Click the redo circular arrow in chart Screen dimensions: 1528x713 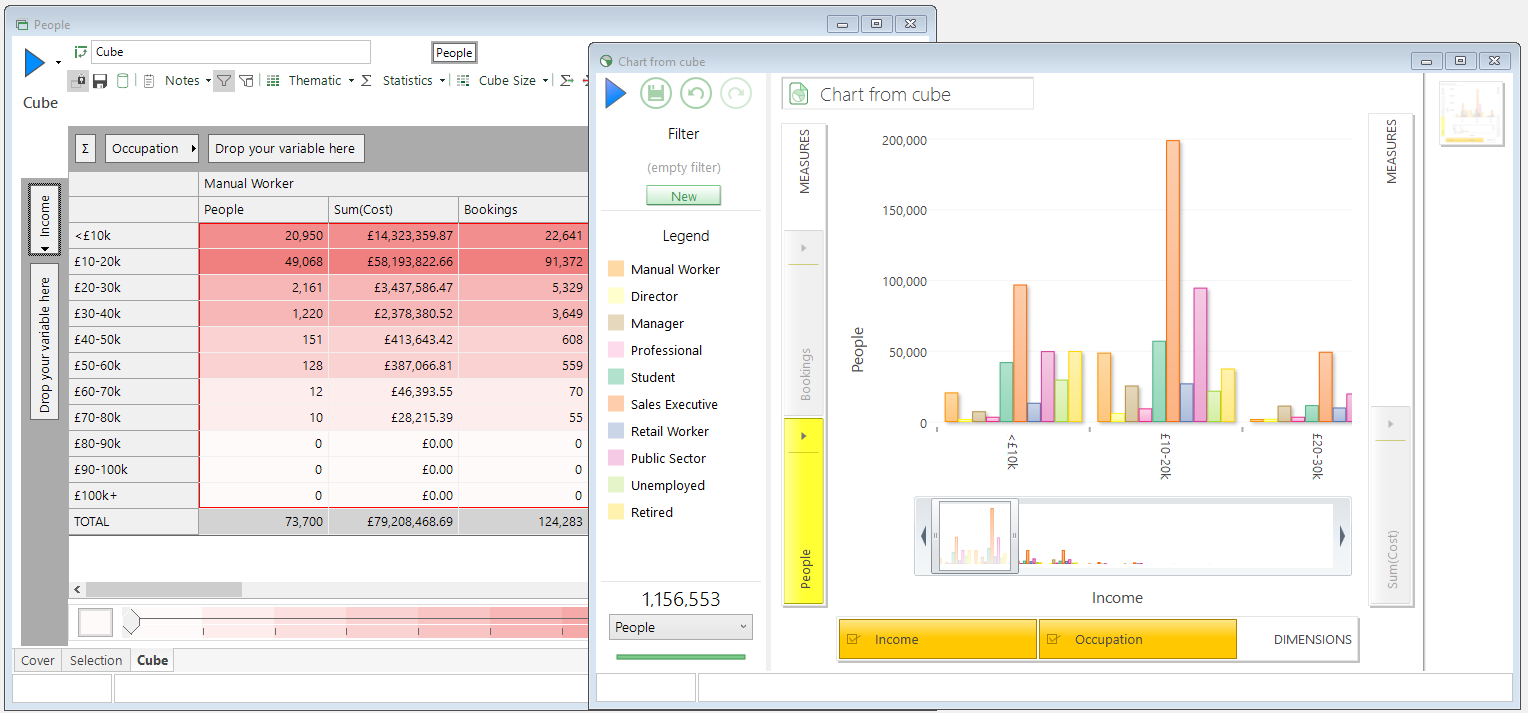pos(736,94)
